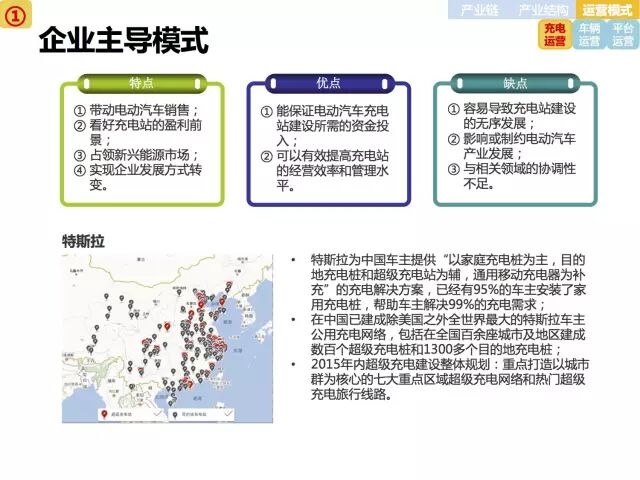Click the text 可以有效提高充电站的经营效率和管理水平
Screen dimensions: 640x480
pyautogui.click(x=332, y=171)
